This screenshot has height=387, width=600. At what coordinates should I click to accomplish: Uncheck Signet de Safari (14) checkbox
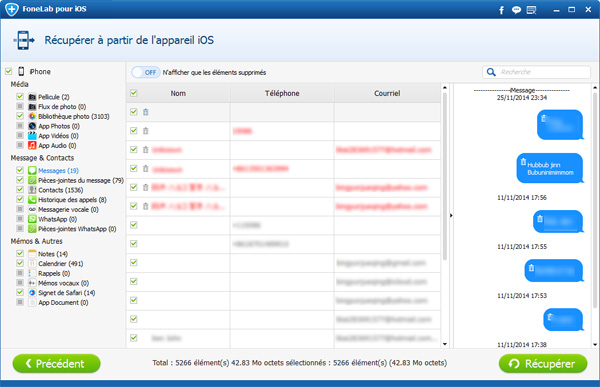20,292
